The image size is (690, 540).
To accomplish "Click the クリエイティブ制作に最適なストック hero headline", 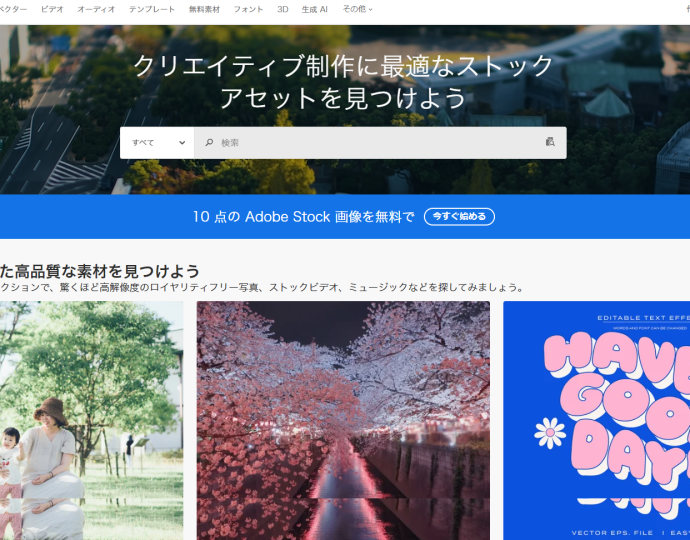I will pyautogui.click(x=343, y=66).
